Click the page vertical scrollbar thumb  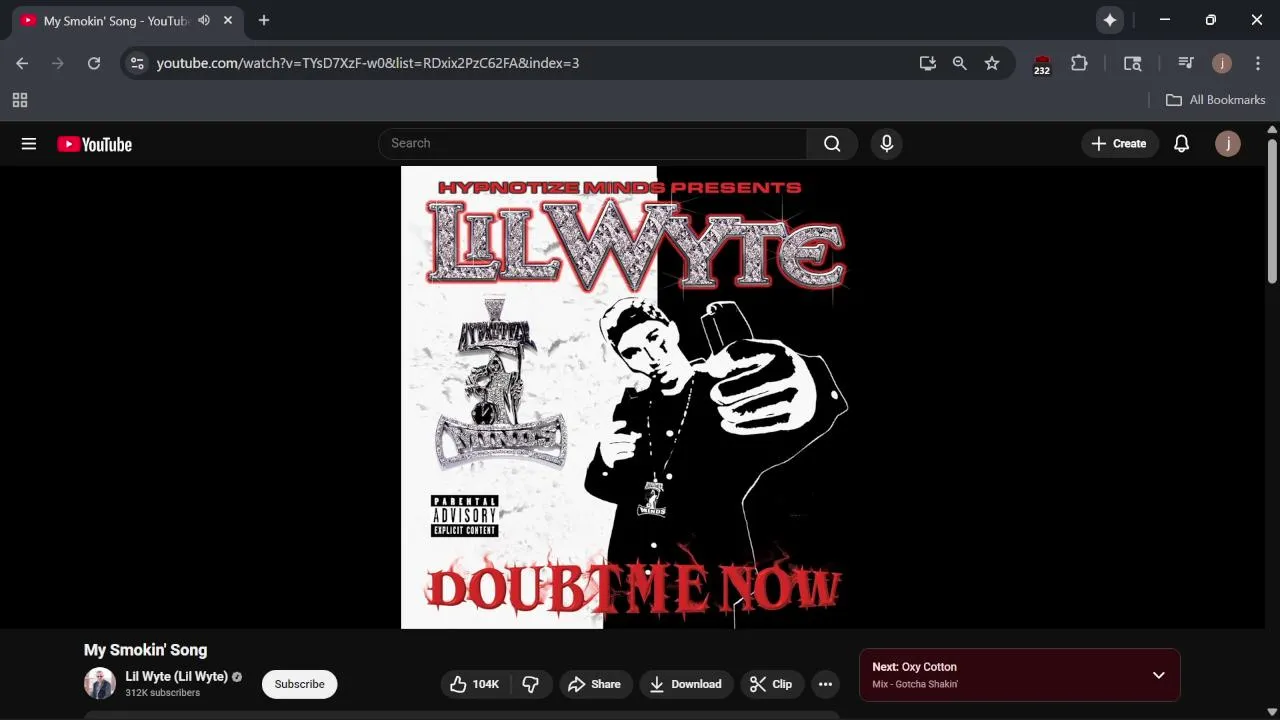point(1272,210)
